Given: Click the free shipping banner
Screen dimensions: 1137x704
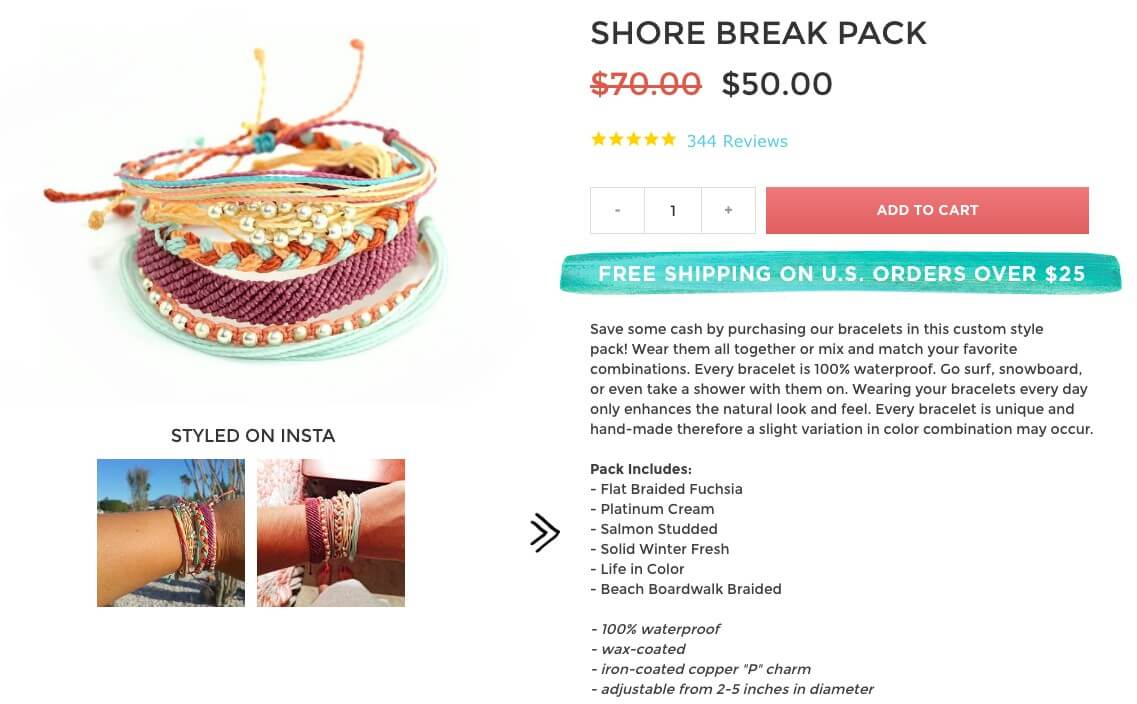Looking at the screenshot, I should (840, 272).
